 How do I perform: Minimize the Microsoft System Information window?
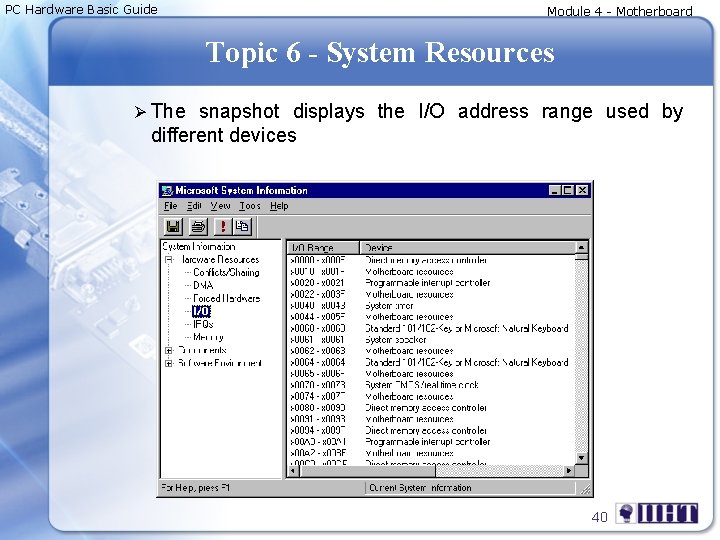tap(555, 190)
